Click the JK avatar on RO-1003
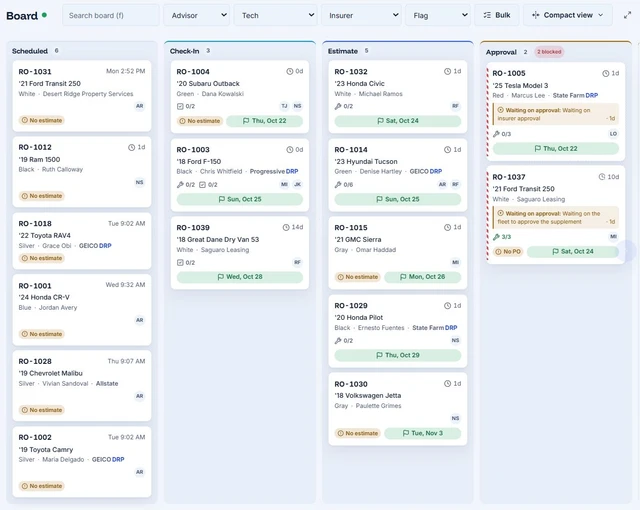The height and width of the screenshot is (510, 640). (298, 184)
